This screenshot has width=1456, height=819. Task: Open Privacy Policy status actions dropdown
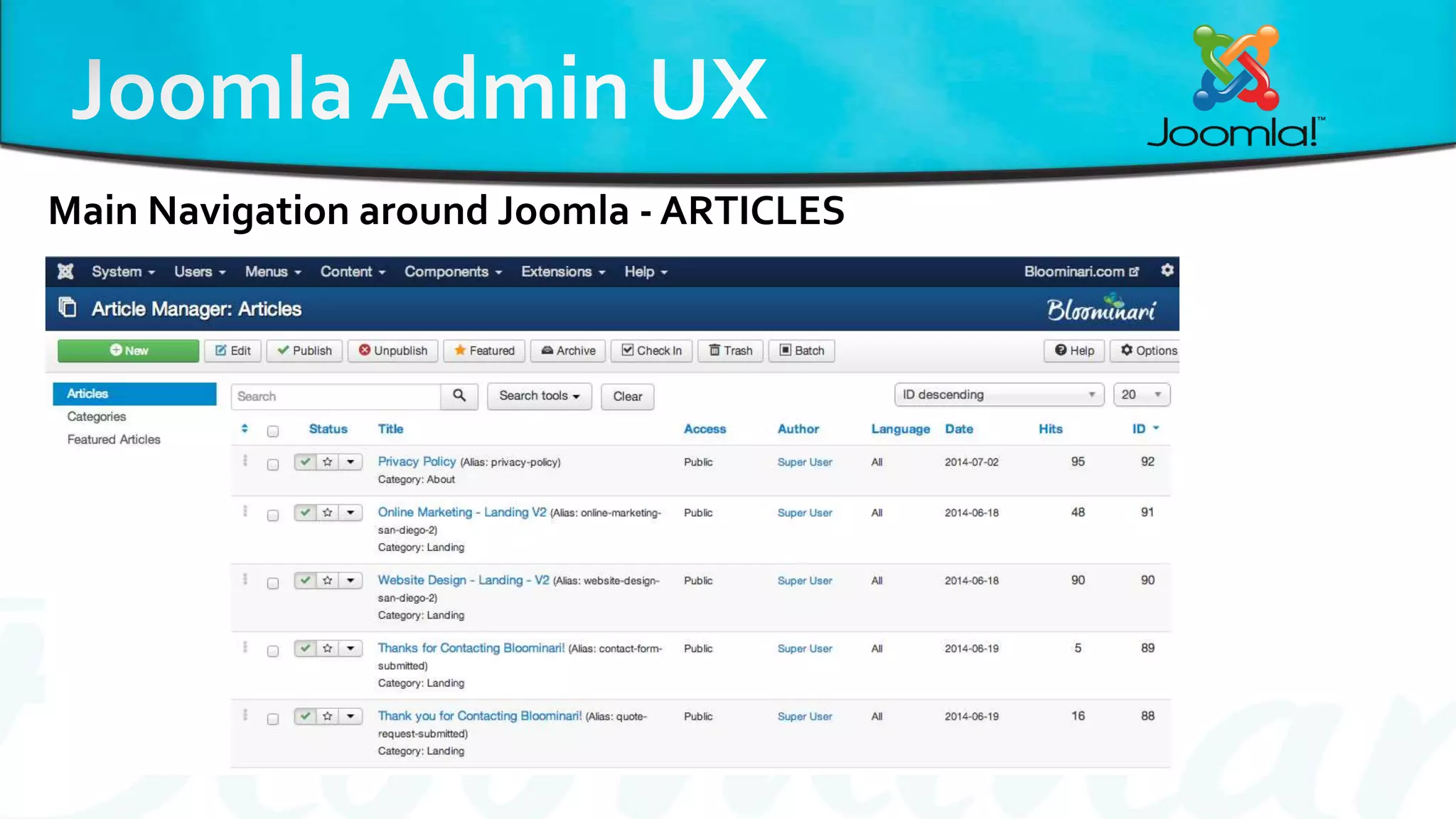pos(350,462)
